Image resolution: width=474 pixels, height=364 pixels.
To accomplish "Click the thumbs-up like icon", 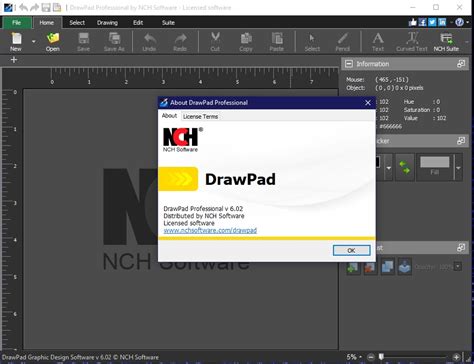I will (x=413, y=22).
